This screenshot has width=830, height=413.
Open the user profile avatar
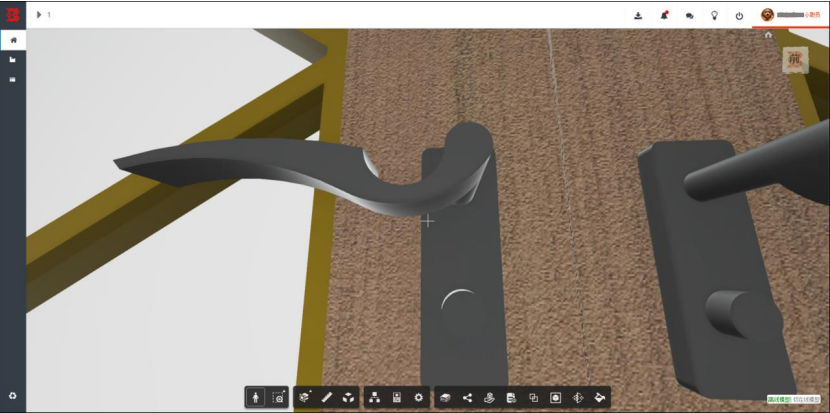pos(767,15)
